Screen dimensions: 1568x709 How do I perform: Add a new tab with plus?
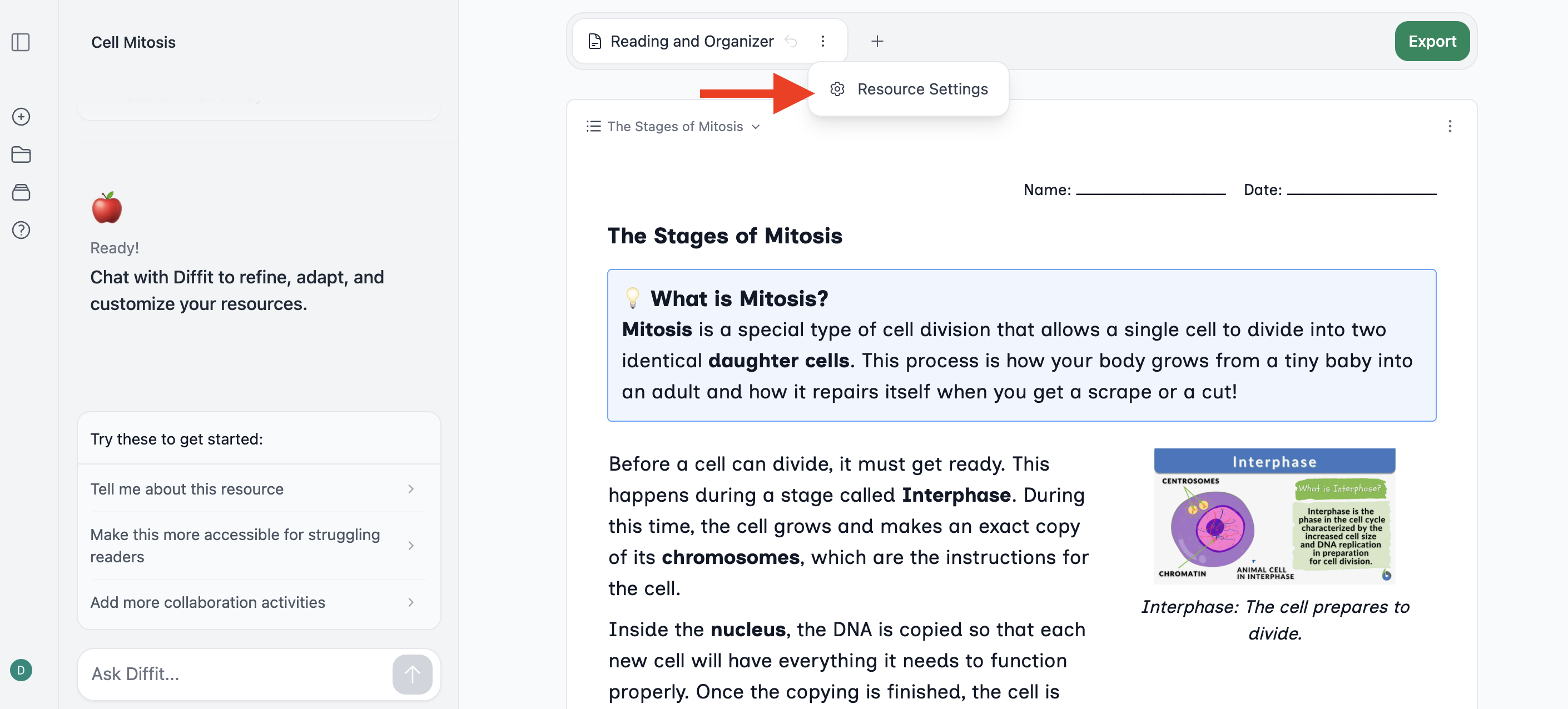[876, 41]
